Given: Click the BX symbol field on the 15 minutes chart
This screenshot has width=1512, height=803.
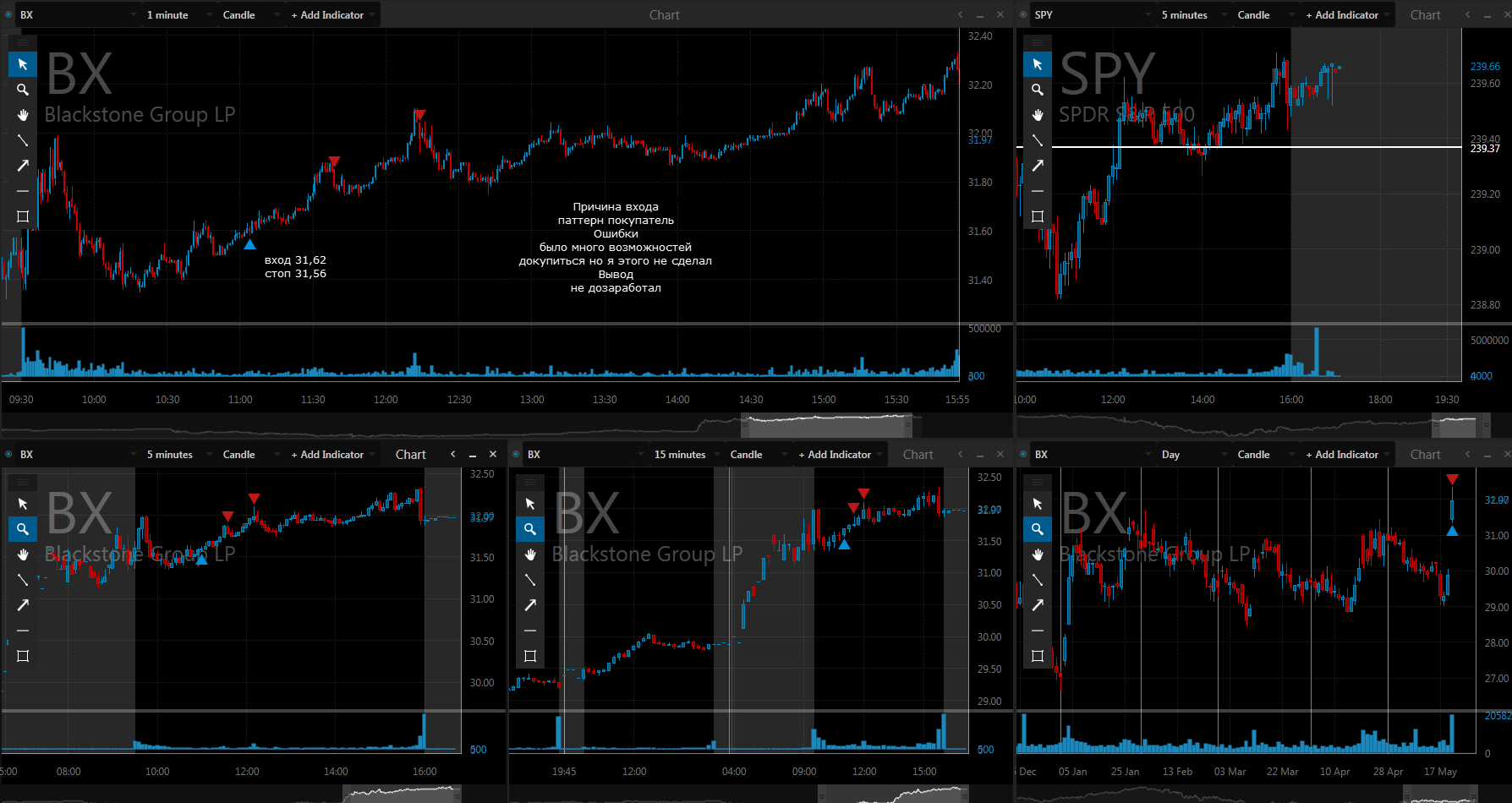Looking at the screenshot, I should click(x=584, y=454).
